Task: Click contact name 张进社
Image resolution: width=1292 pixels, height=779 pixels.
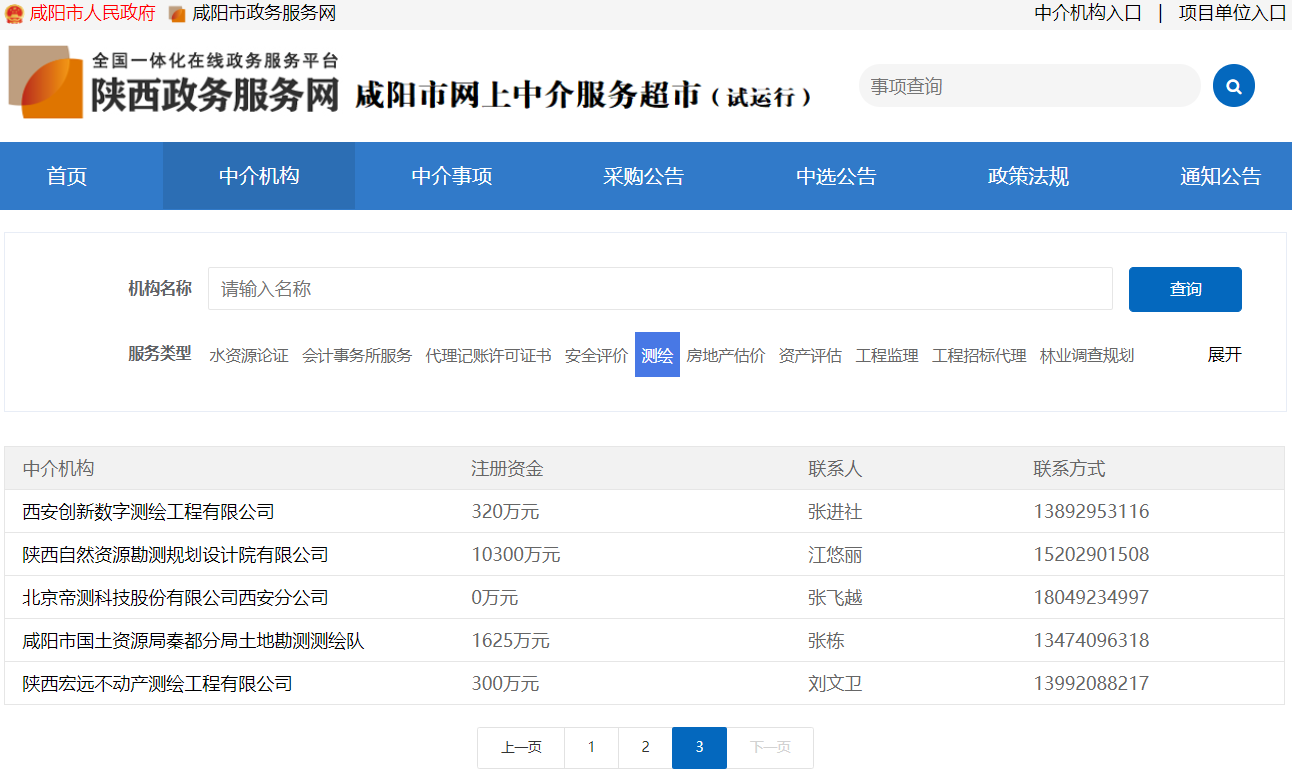Action: tap(835, 511)
